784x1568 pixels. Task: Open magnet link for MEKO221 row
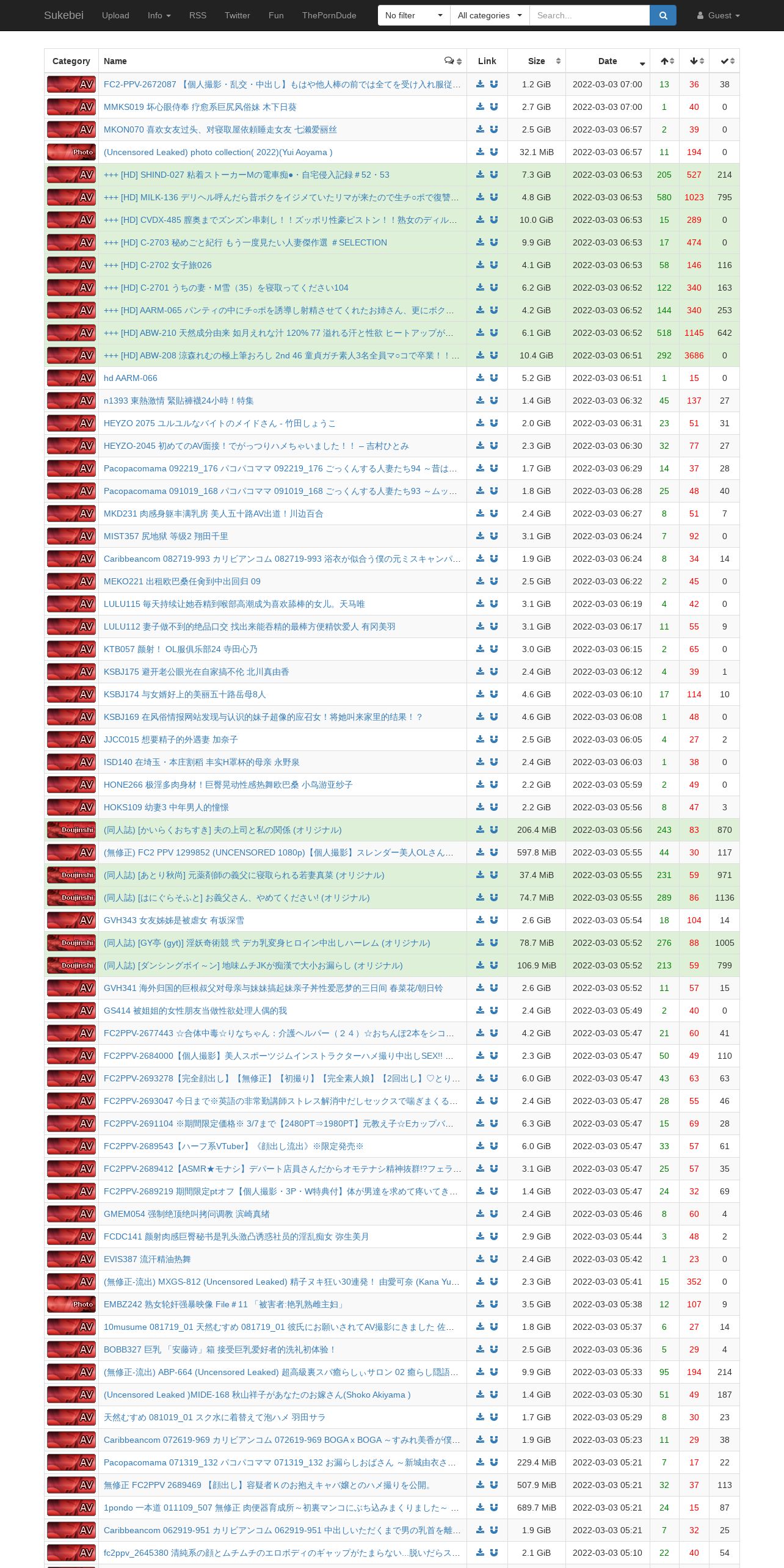coord(494,581)
